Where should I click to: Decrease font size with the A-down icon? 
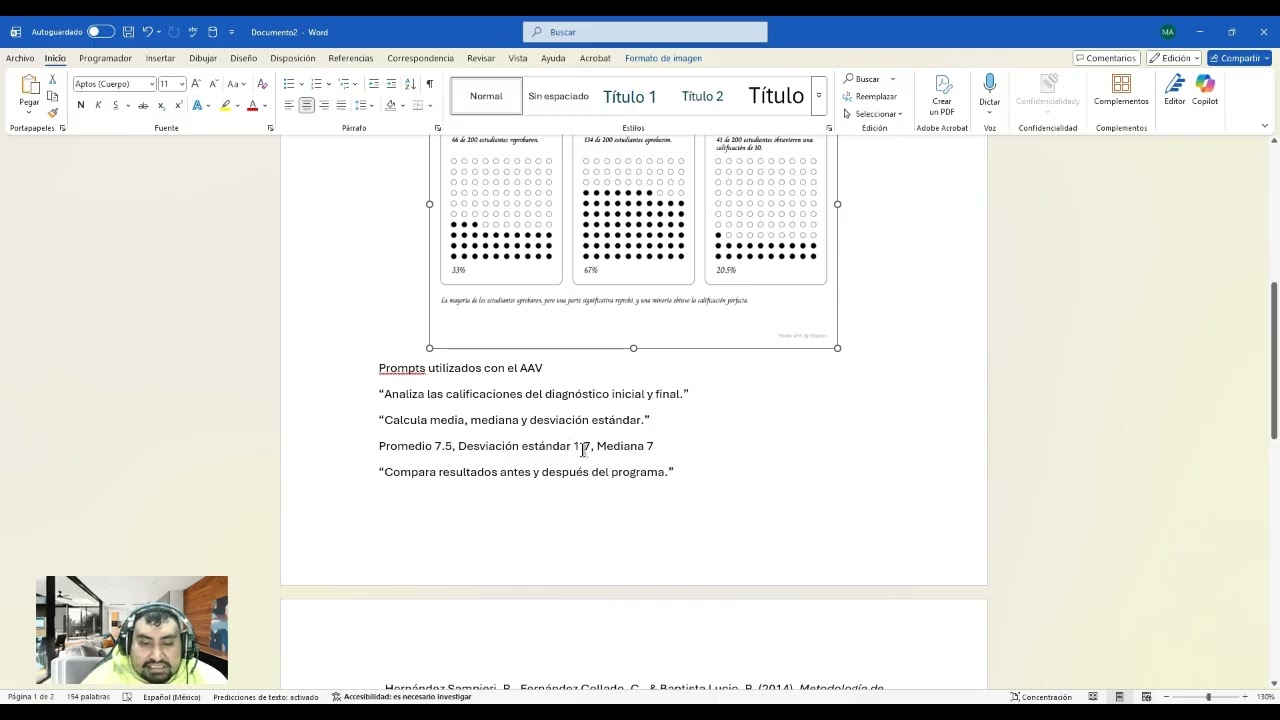[x=213, y=84]
